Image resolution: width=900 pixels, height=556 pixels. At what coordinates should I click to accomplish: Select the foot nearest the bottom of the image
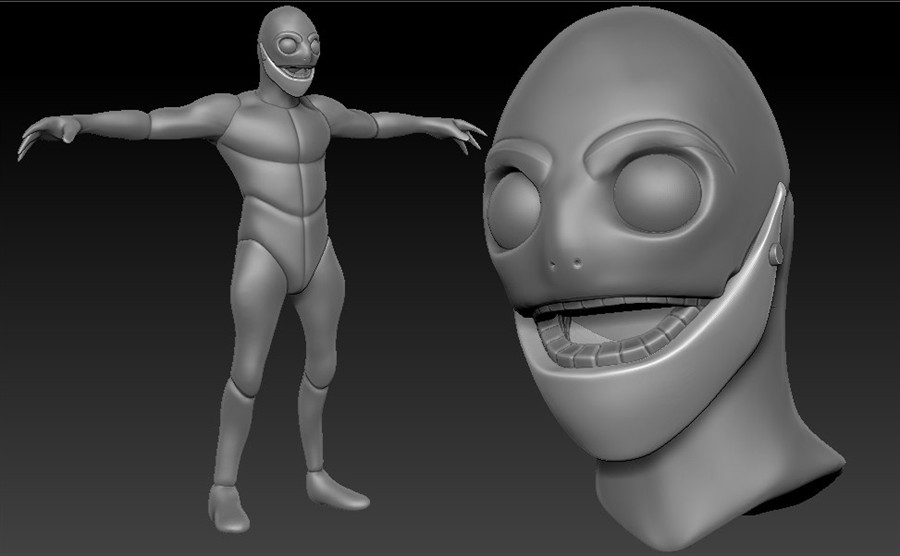point(229,508)
